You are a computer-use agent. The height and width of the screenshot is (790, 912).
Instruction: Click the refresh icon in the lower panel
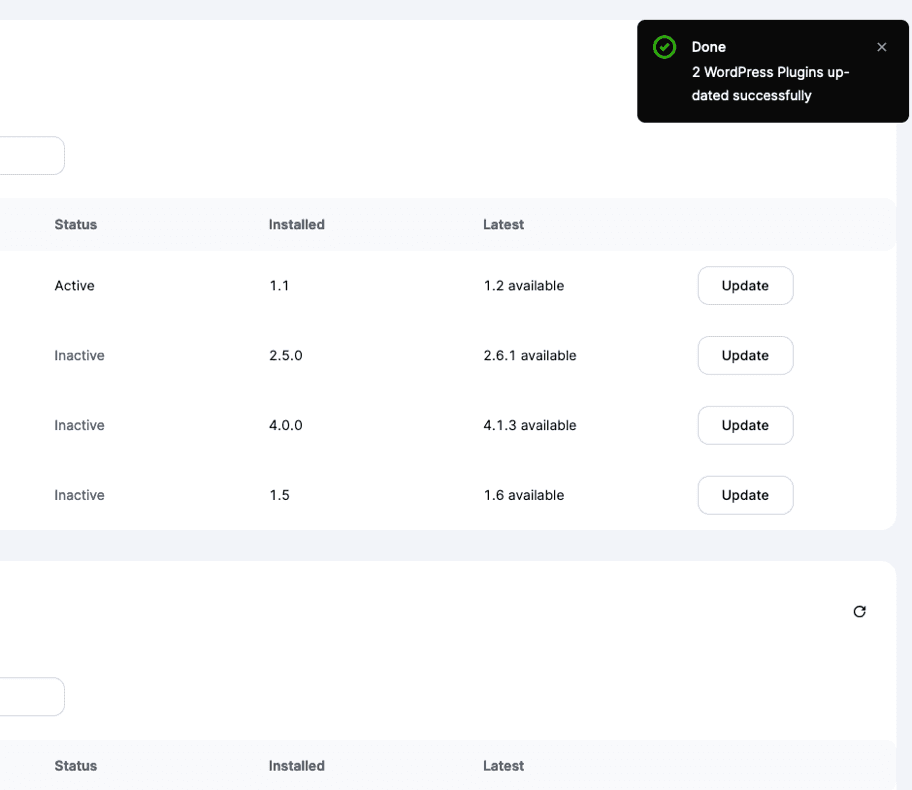point(859,611)
